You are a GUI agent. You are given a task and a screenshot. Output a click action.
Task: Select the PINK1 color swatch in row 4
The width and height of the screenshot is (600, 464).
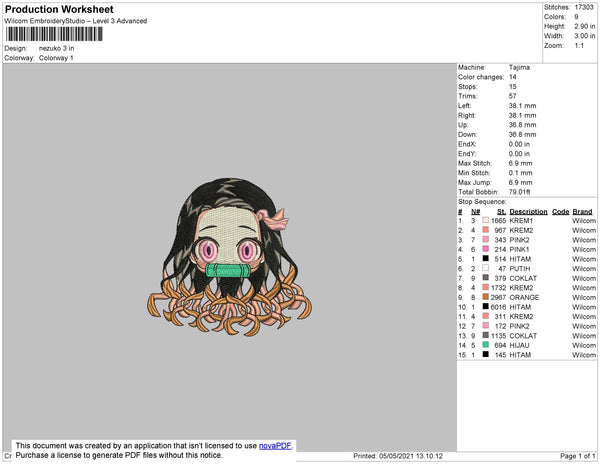coord(486,249)
